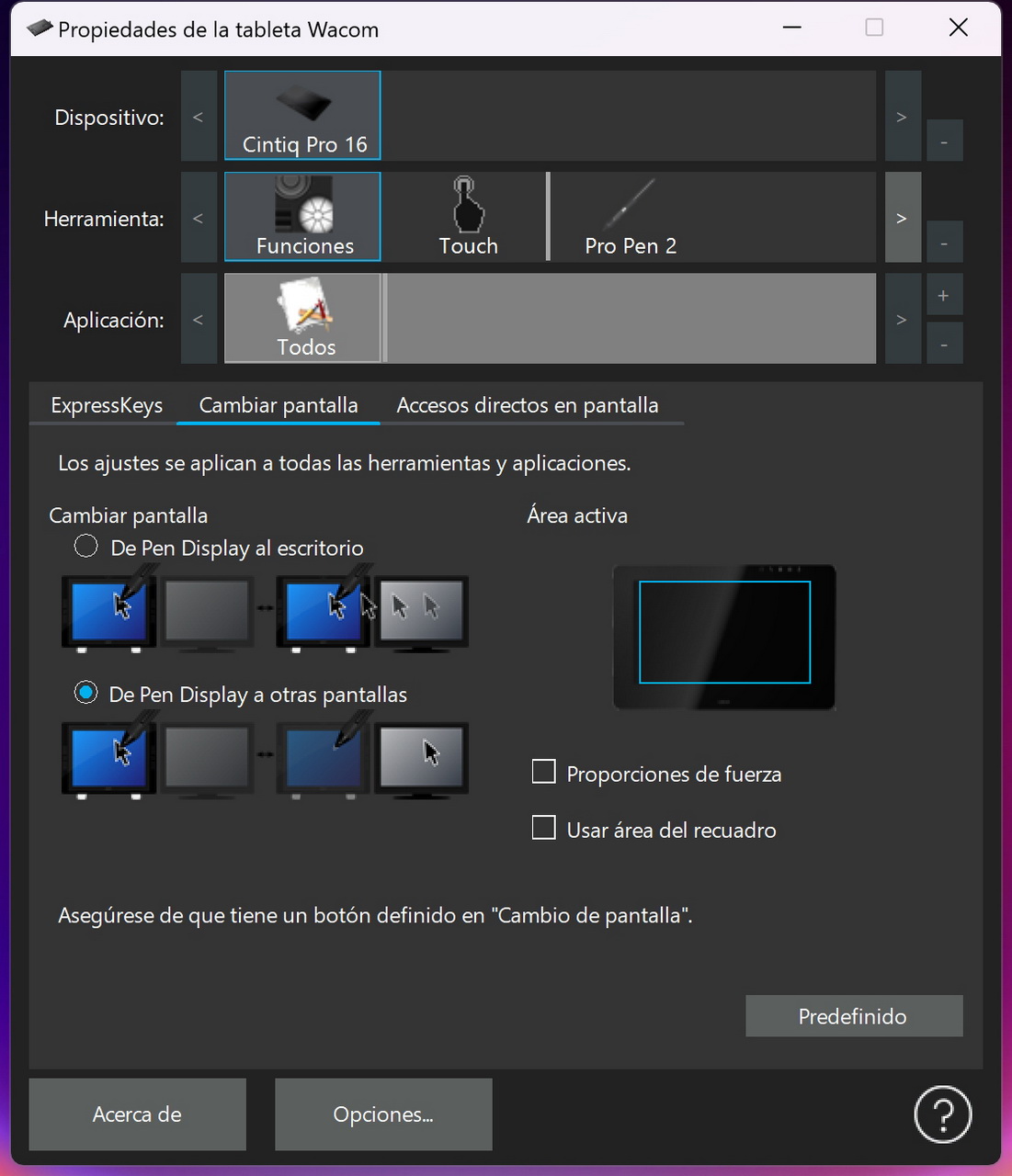Remove device with minus button in Dispositivo row
Image resolution: width=1012 pixels, height=1176 pixels.
943,142
